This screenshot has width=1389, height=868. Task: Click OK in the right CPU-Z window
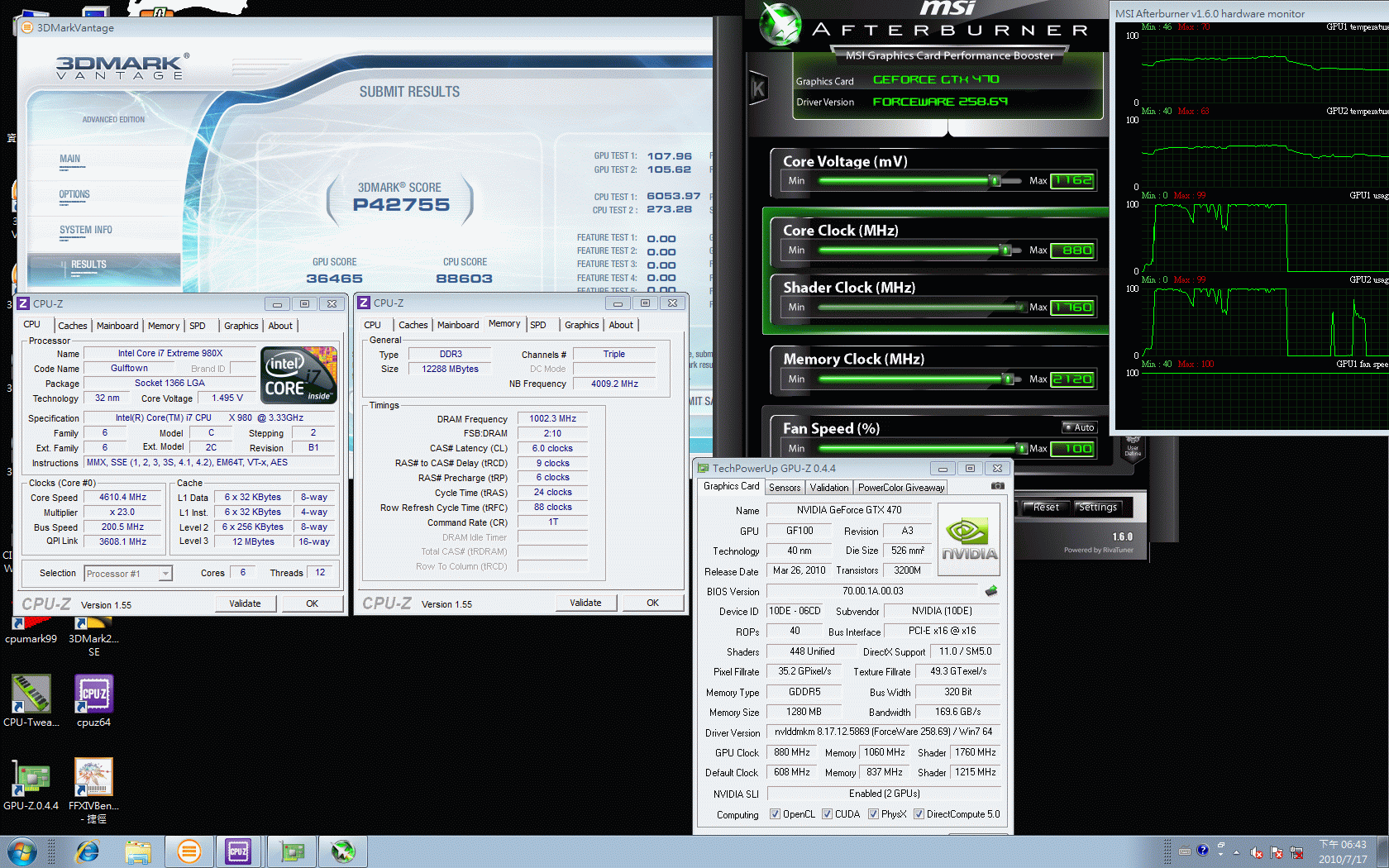[652, 603]
